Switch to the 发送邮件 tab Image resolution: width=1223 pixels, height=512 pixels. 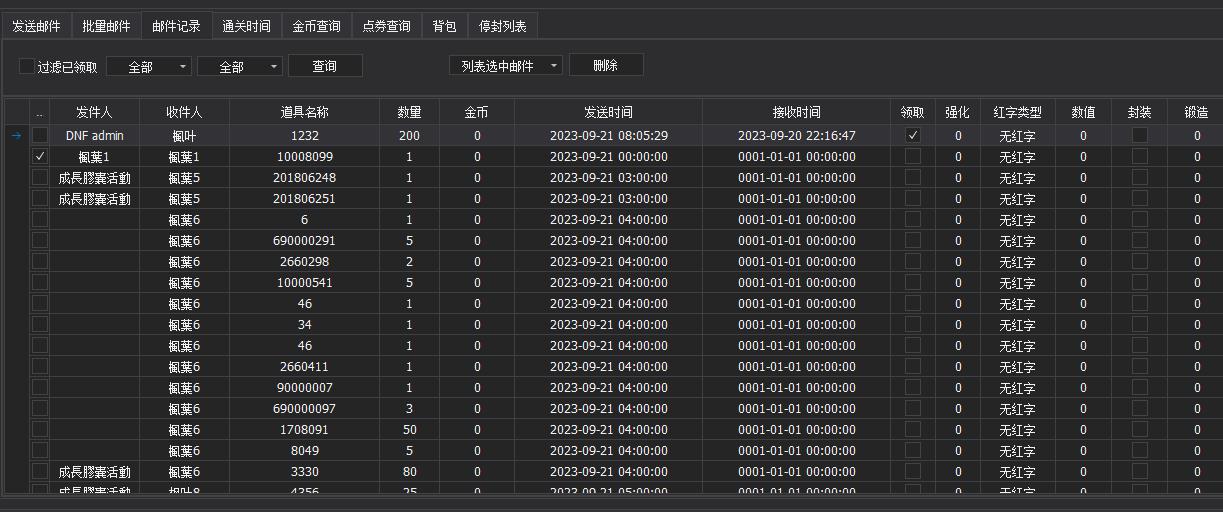[36, 26]
